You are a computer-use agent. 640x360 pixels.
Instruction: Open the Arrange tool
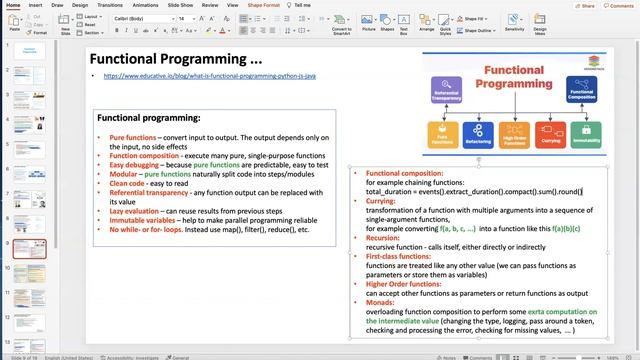click(x=426, y=23)
